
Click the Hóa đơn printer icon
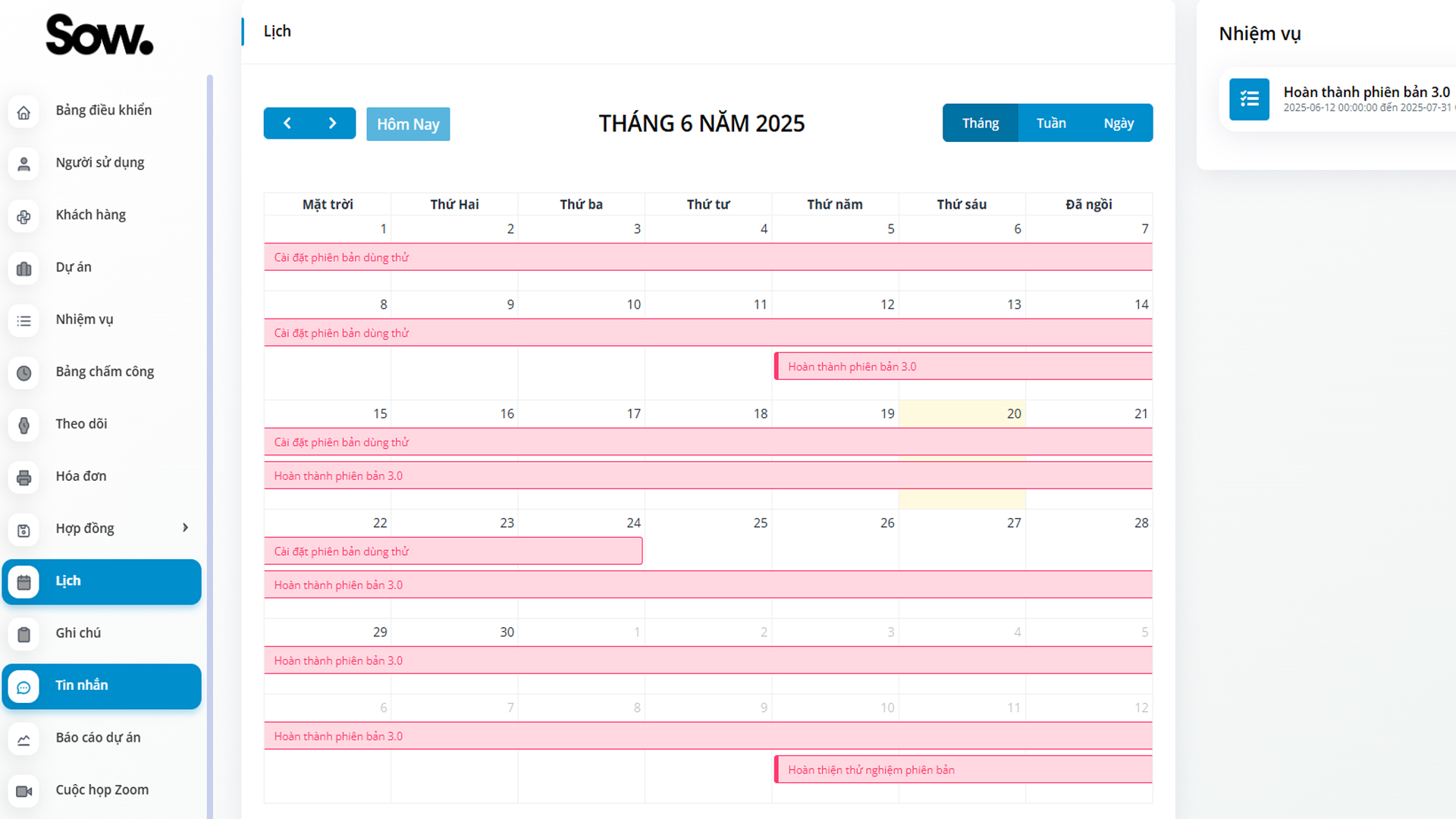point(24,478)
